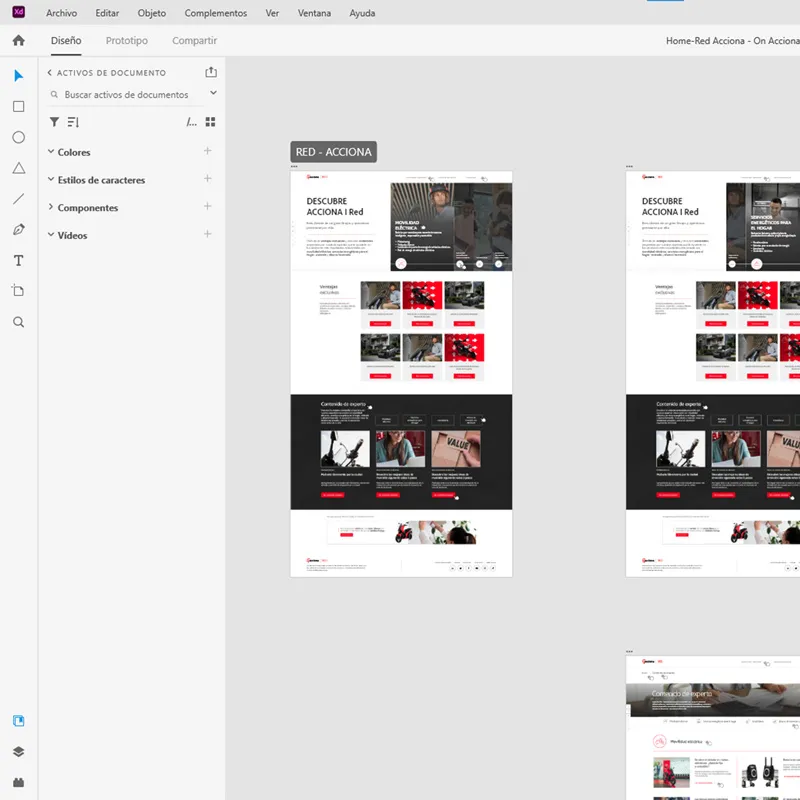Click the highlight on canvas icon
Screen dimensions: 800x800
click(191, 122)
